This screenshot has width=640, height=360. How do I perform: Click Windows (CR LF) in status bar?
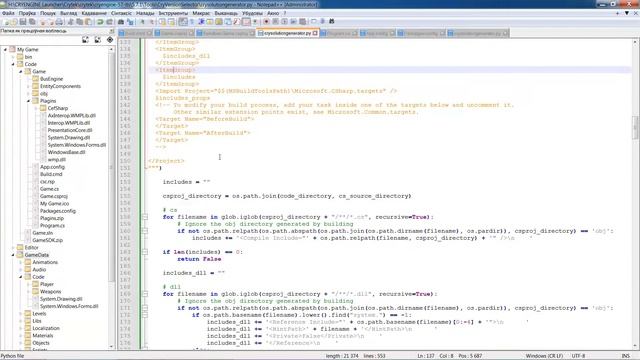click(544, 356)
